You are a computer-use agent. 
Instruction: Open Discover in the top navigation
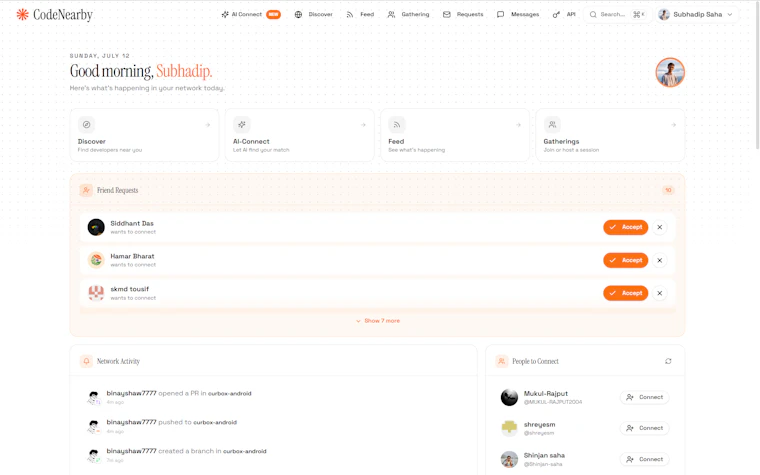[x=314, y=15]
